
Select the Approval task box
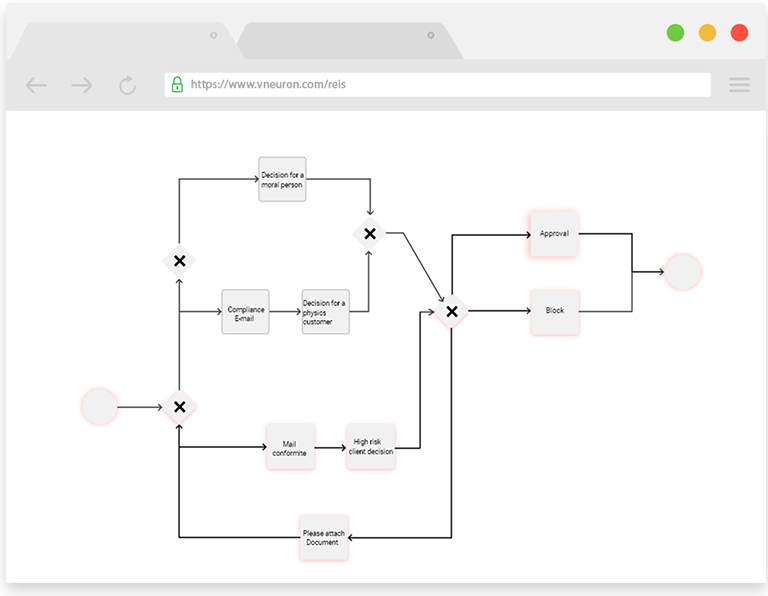tap(554, 234)
